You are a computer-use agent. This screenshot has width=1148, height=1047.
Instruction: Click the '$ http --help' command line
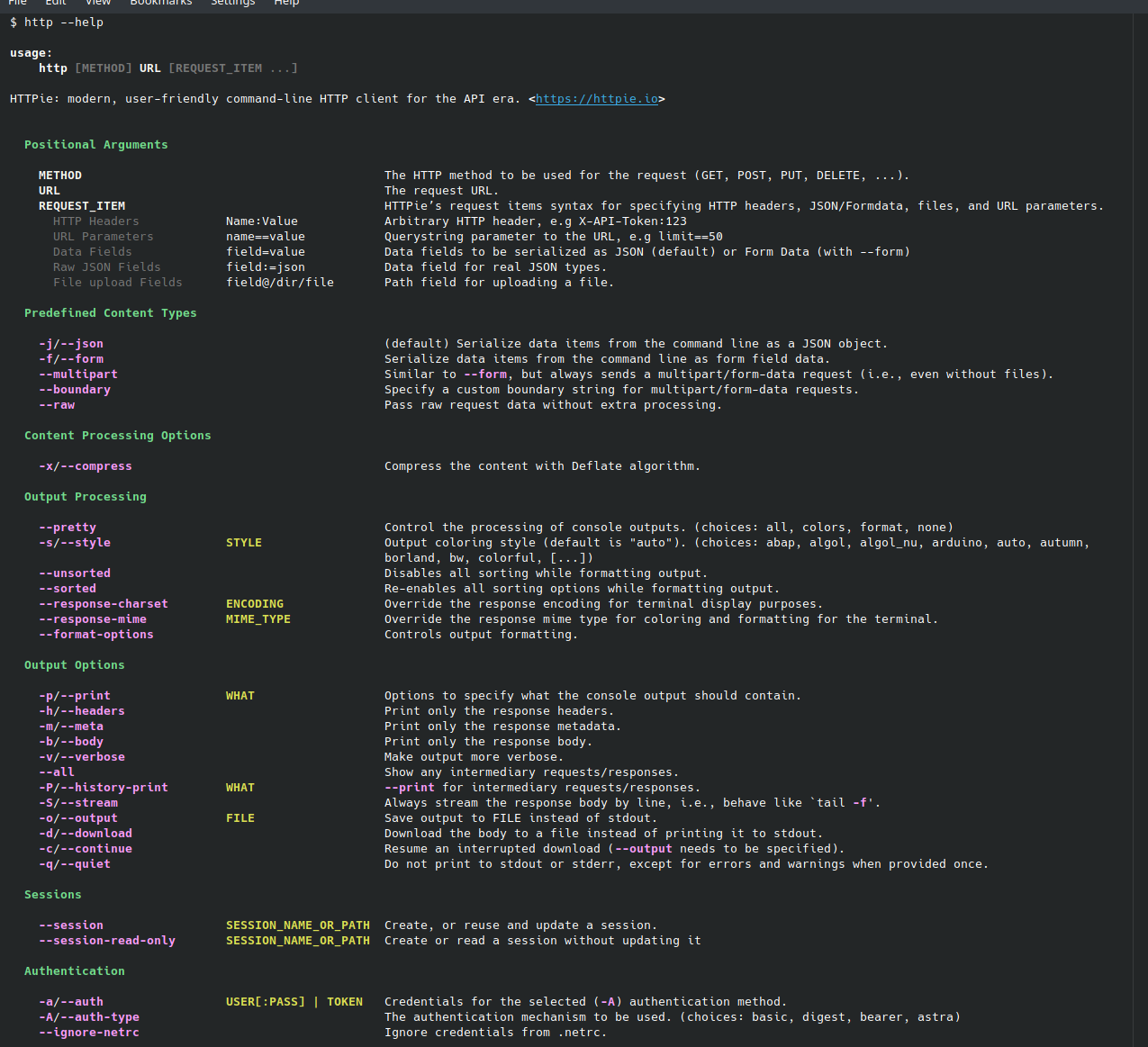[57, 23]
